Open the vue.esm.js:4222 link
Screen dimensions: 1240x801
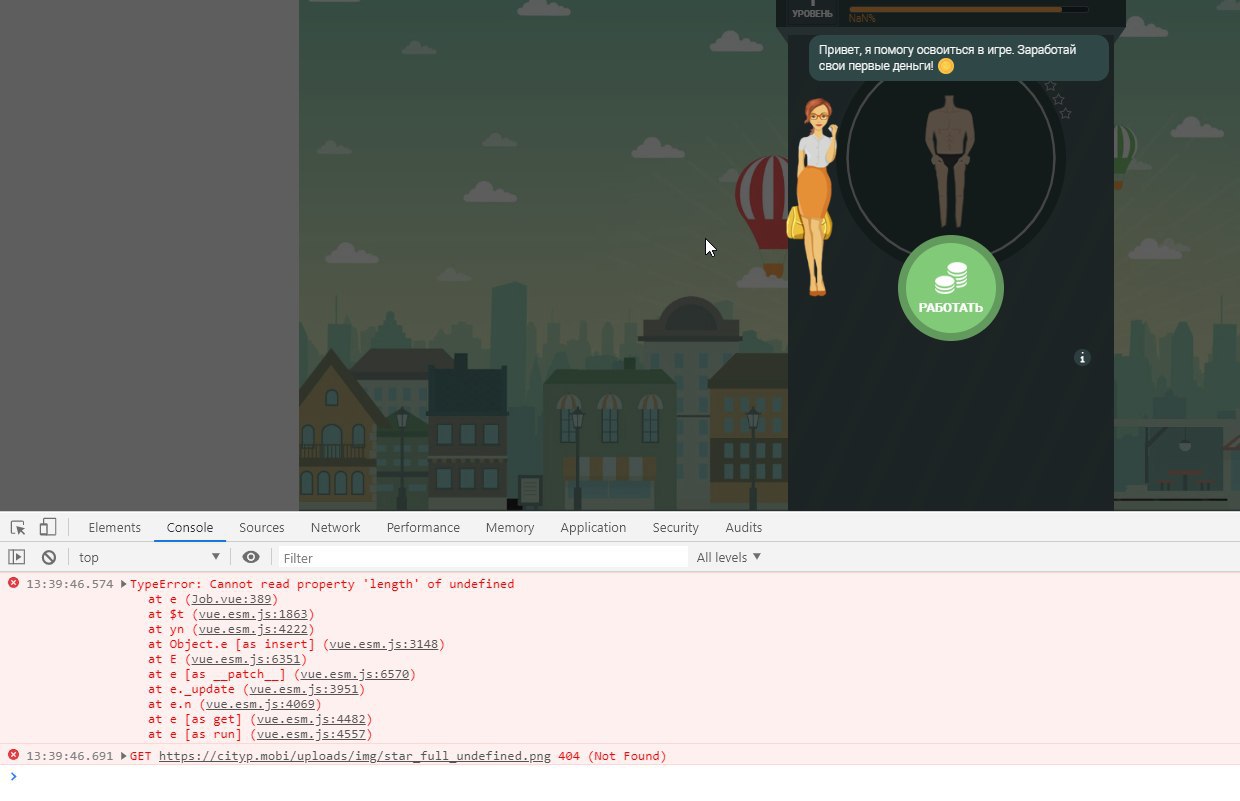pos(256,629)
